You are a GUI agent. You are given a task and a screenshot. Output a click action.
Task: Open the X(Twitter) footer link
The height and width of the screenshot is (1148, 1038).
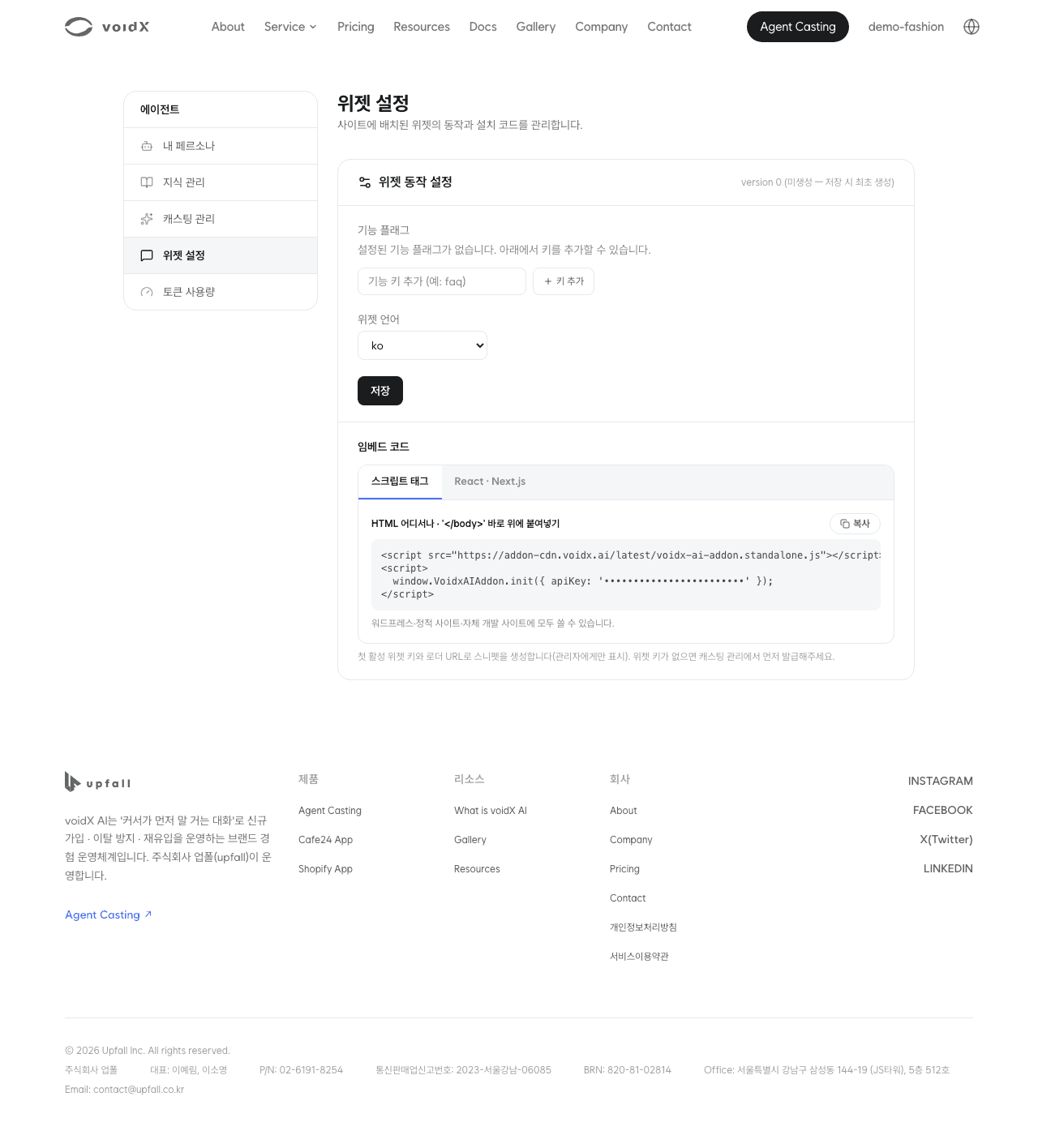tap(946, 839)
